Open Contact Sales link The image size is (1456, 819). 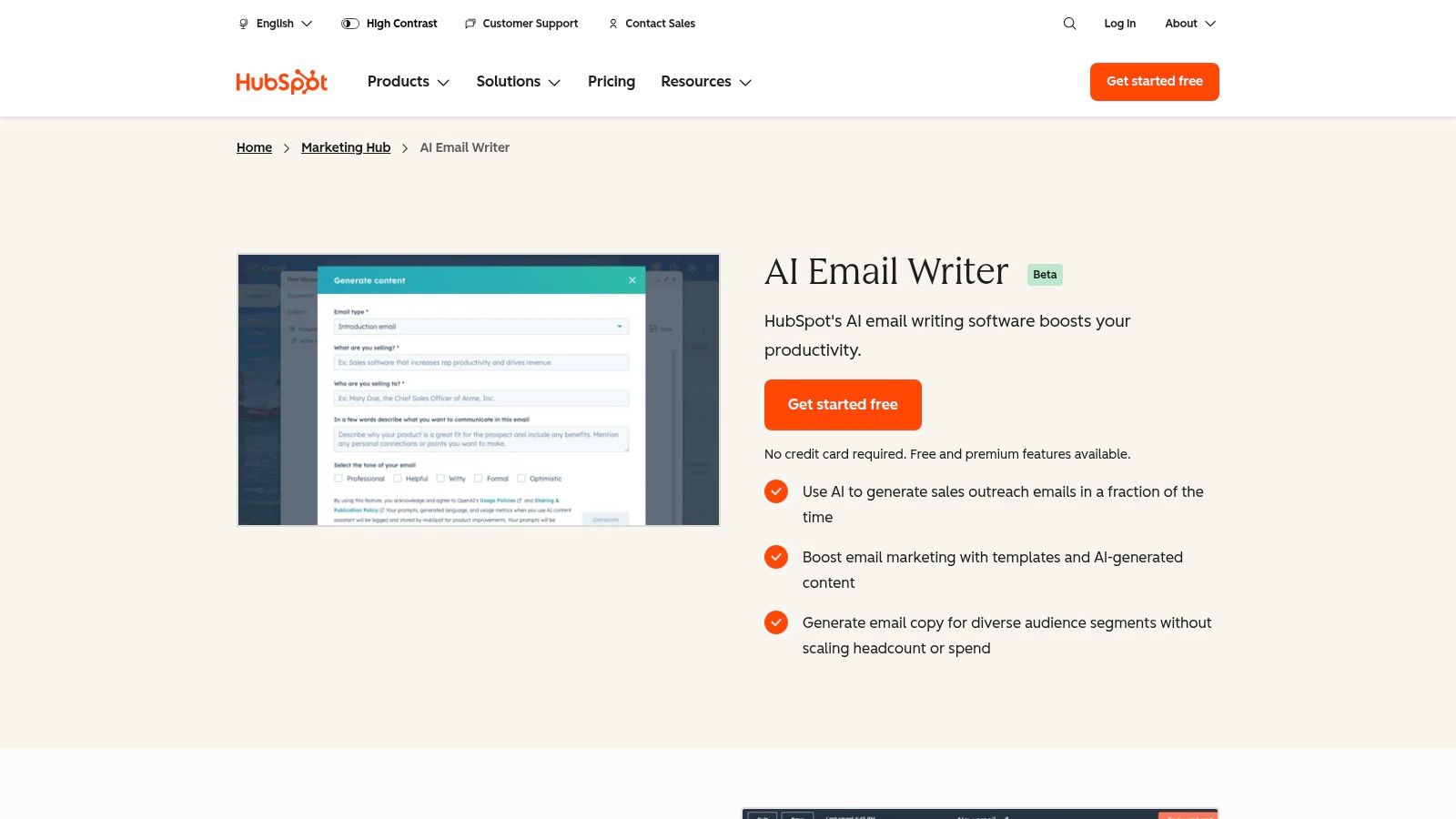(x=660, y=24)
